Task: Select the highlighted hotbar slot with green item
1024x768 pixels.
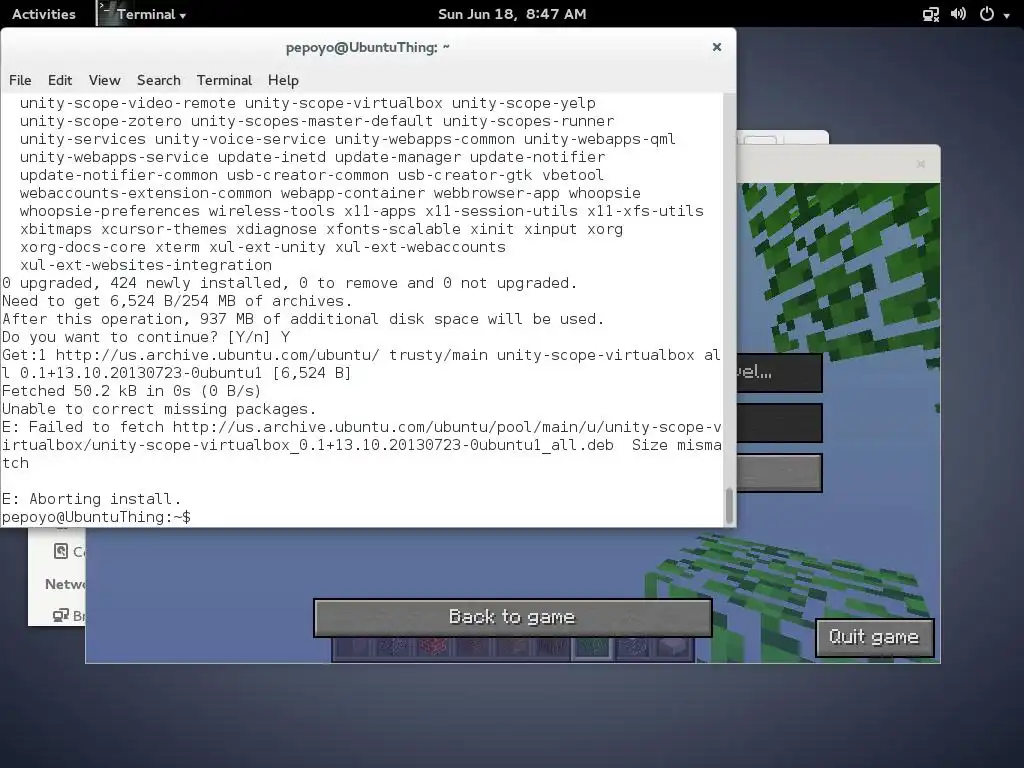Action: point(592,647)
